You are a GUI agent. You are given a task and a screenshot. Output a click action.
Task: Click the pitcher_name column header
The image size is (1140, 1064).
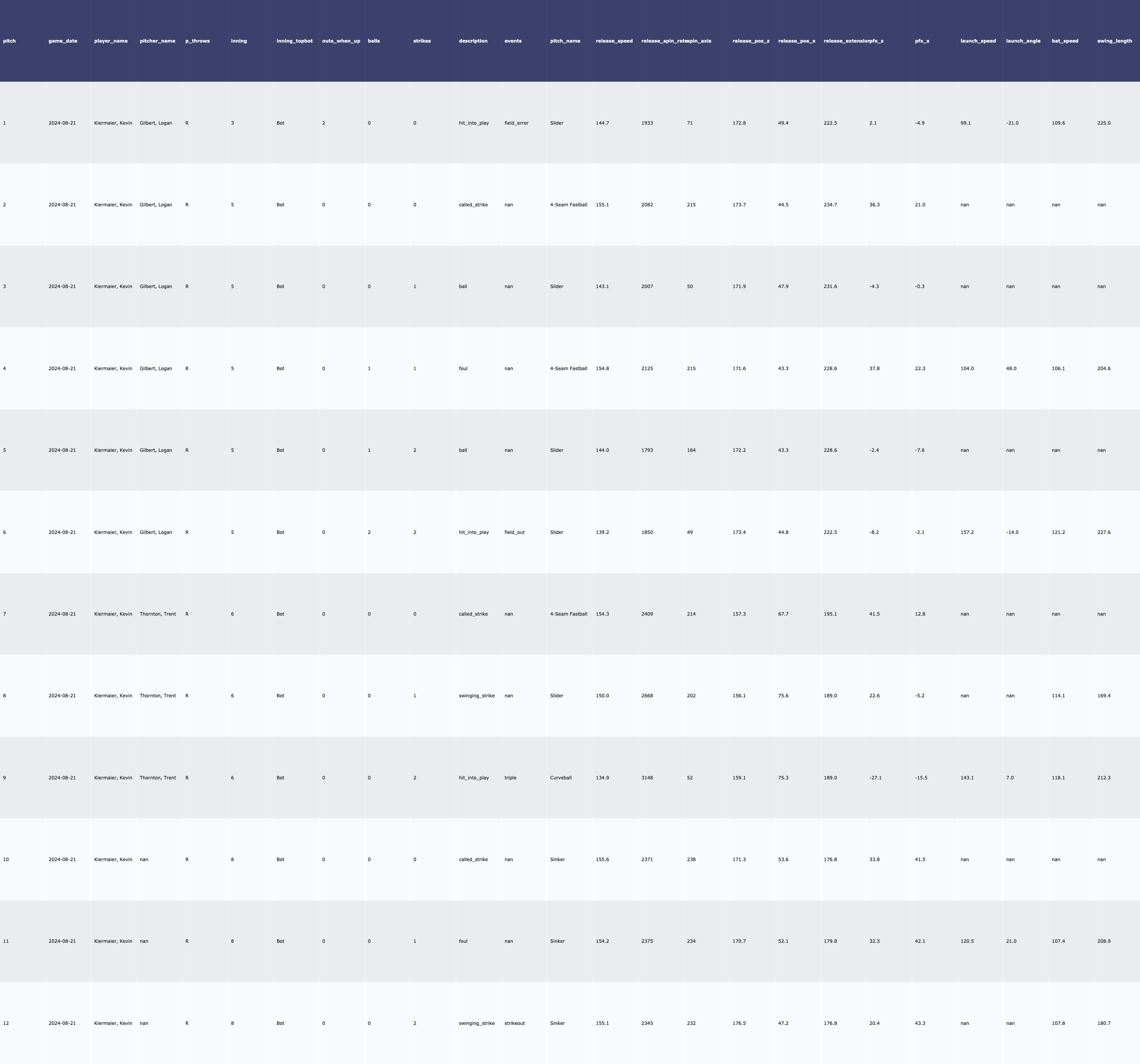(x=157, y=41)
